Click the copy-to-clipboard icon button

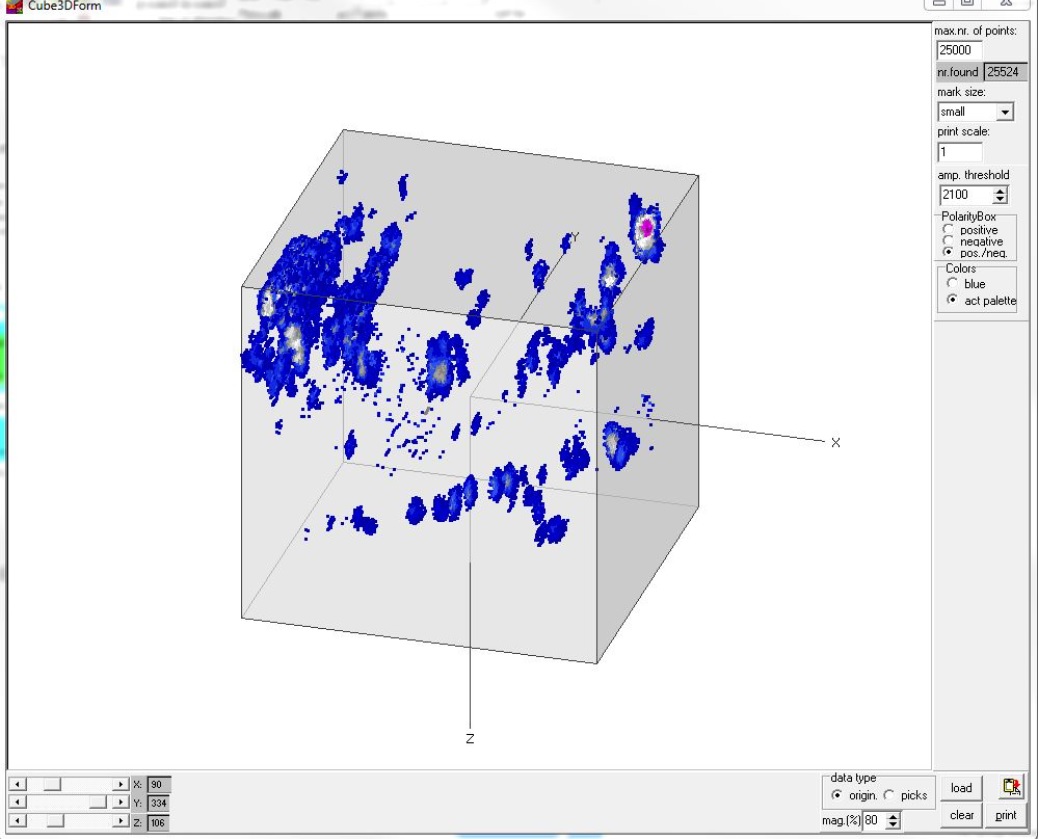tap(1011, 788)
